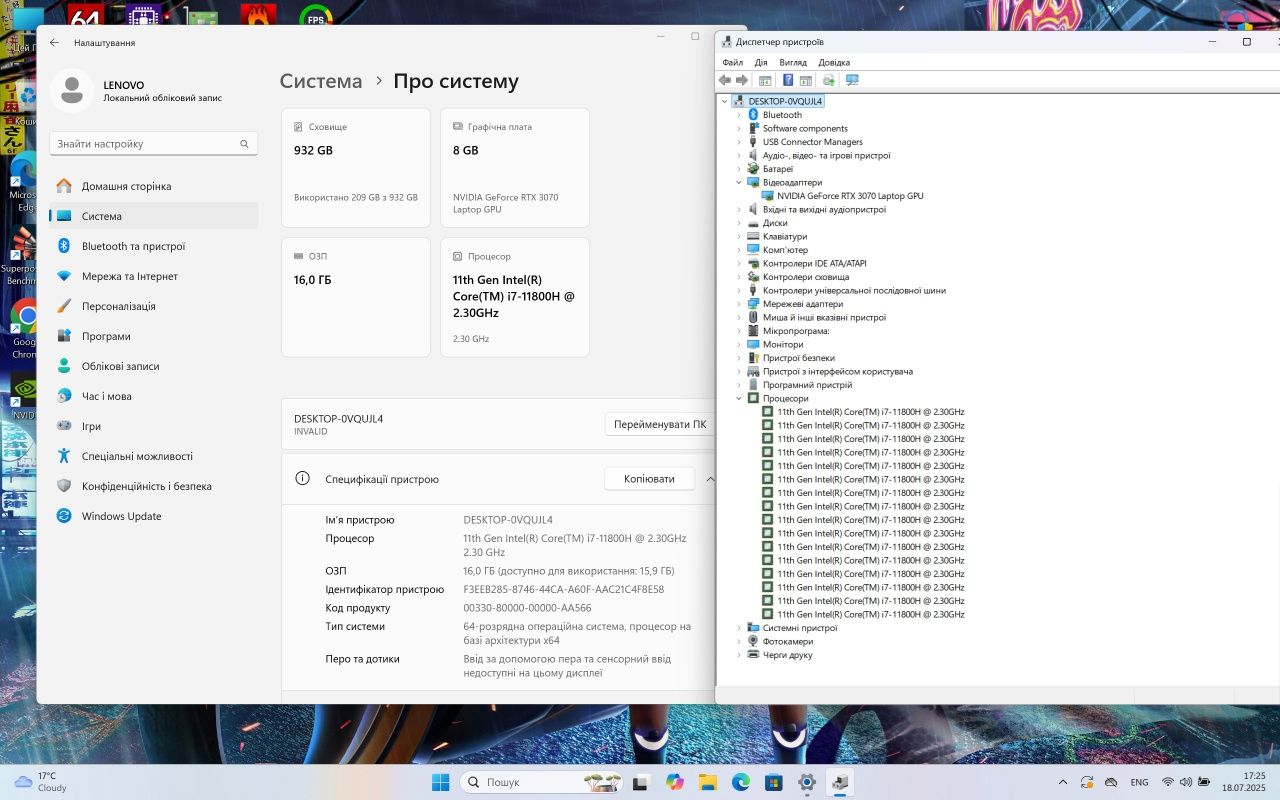
Task: Click monitor scan-hardware icon in Device Manager toolbar
Action: (x=852, y=80)
